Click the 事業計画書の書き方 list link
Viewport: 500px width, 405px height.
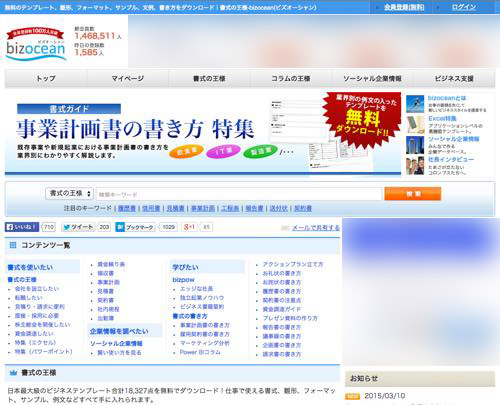coord(205,325)
